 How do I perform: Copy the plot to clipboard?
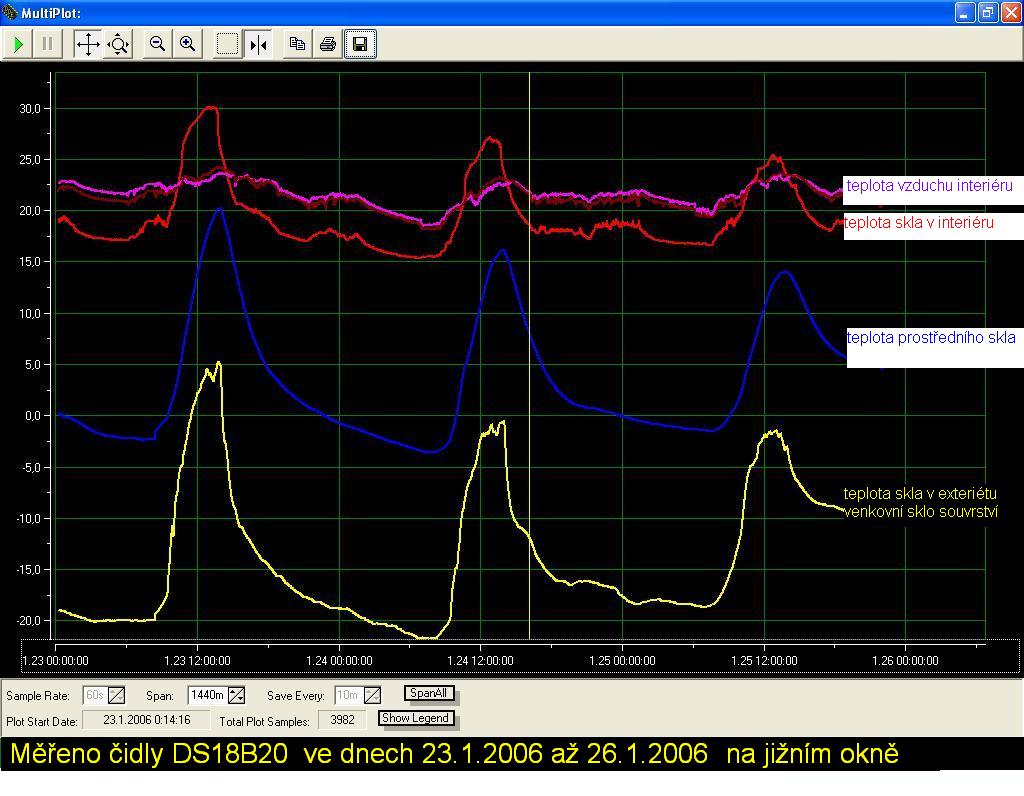pos(297,44)
